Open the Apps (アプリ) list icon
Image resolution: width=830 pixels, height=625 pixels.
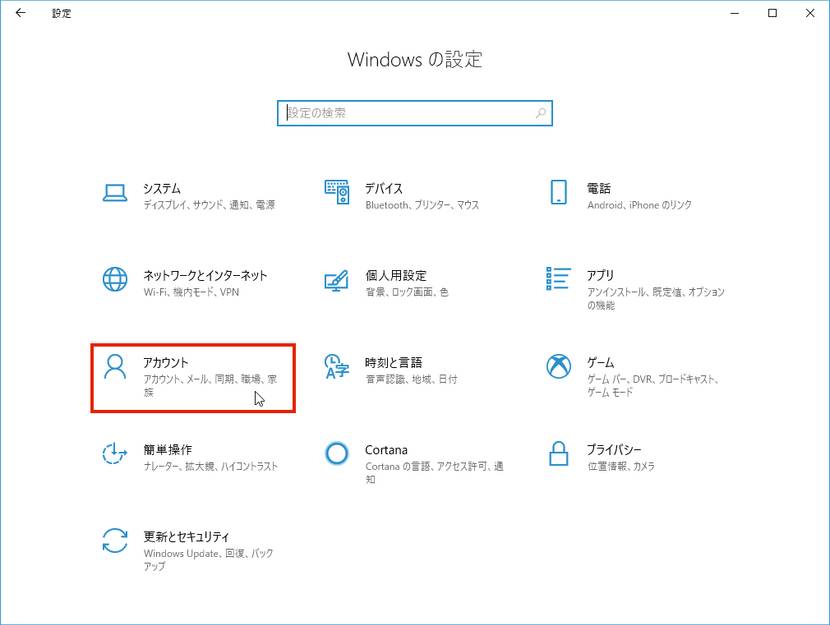coord(558,279)
